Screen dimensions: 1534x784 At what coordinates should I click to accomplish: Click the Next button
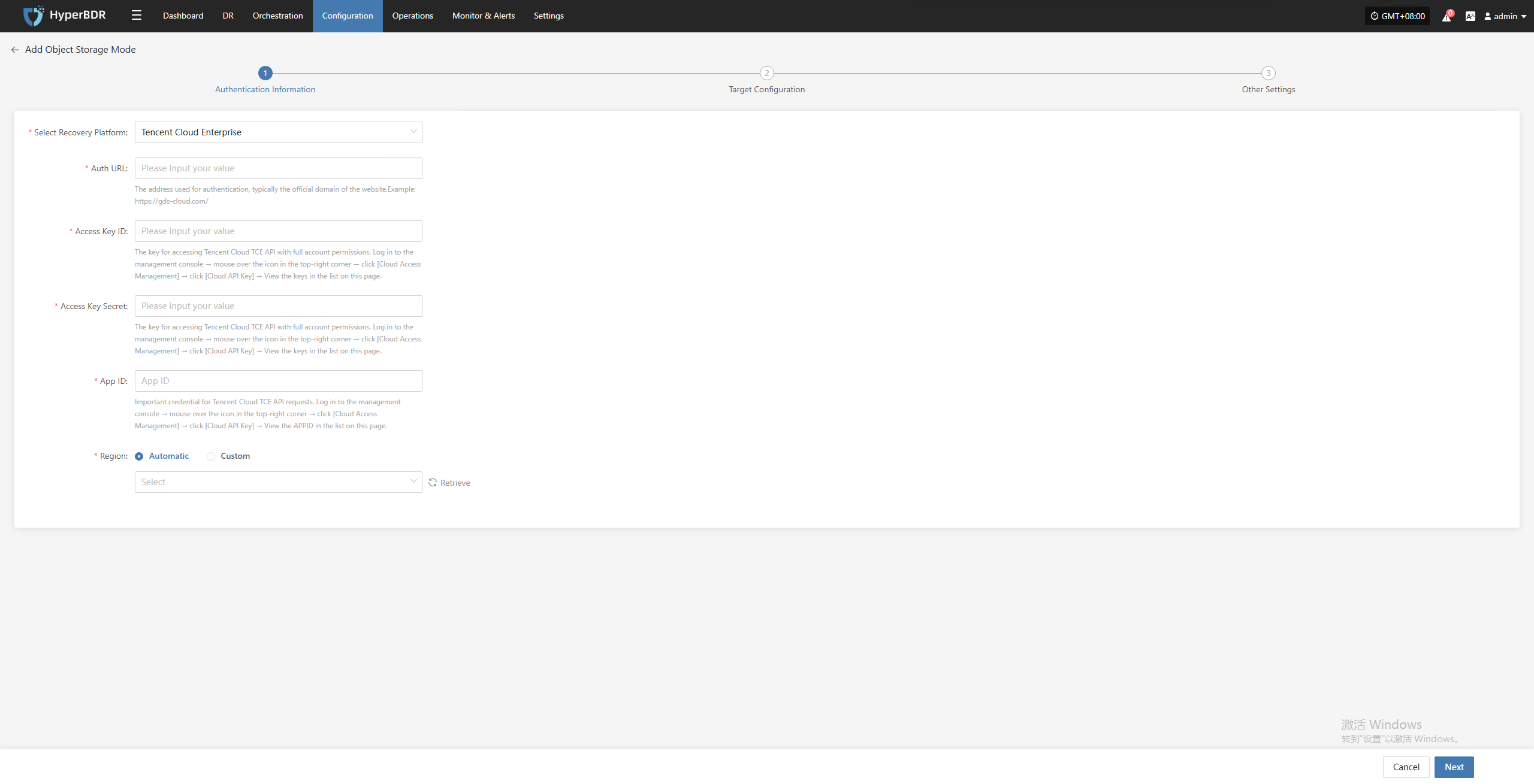(x=1454, y=767)
